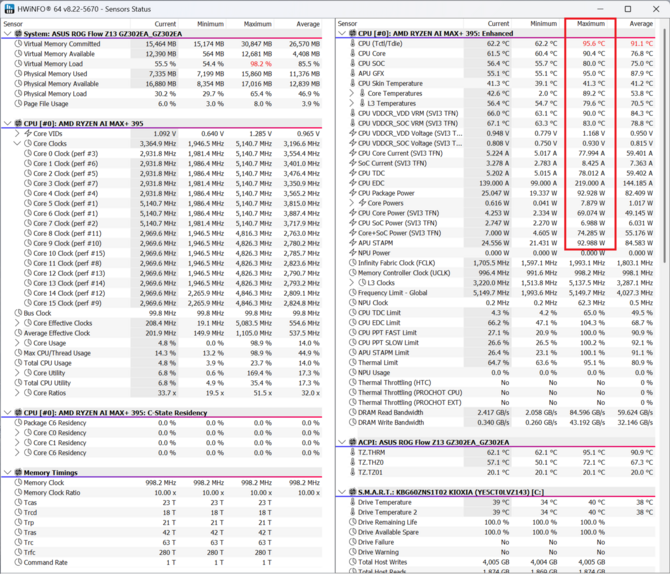Viewport: 670px width, 574px height.
Task: Click the left panel Sensor column header
Action: tap(66, 24)
